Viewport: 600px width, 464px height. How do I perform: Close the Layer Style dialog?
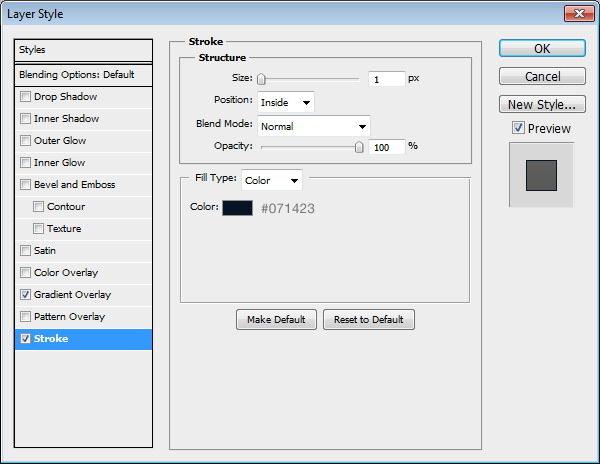click(579, 14)
